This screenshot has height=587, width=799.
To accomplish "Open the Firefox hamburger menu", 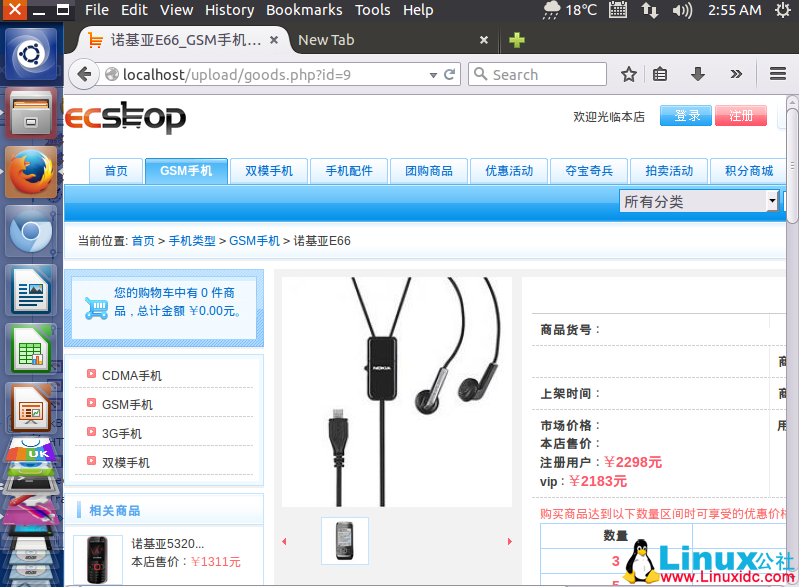I will pyautogui.click(x=778, y=74).
